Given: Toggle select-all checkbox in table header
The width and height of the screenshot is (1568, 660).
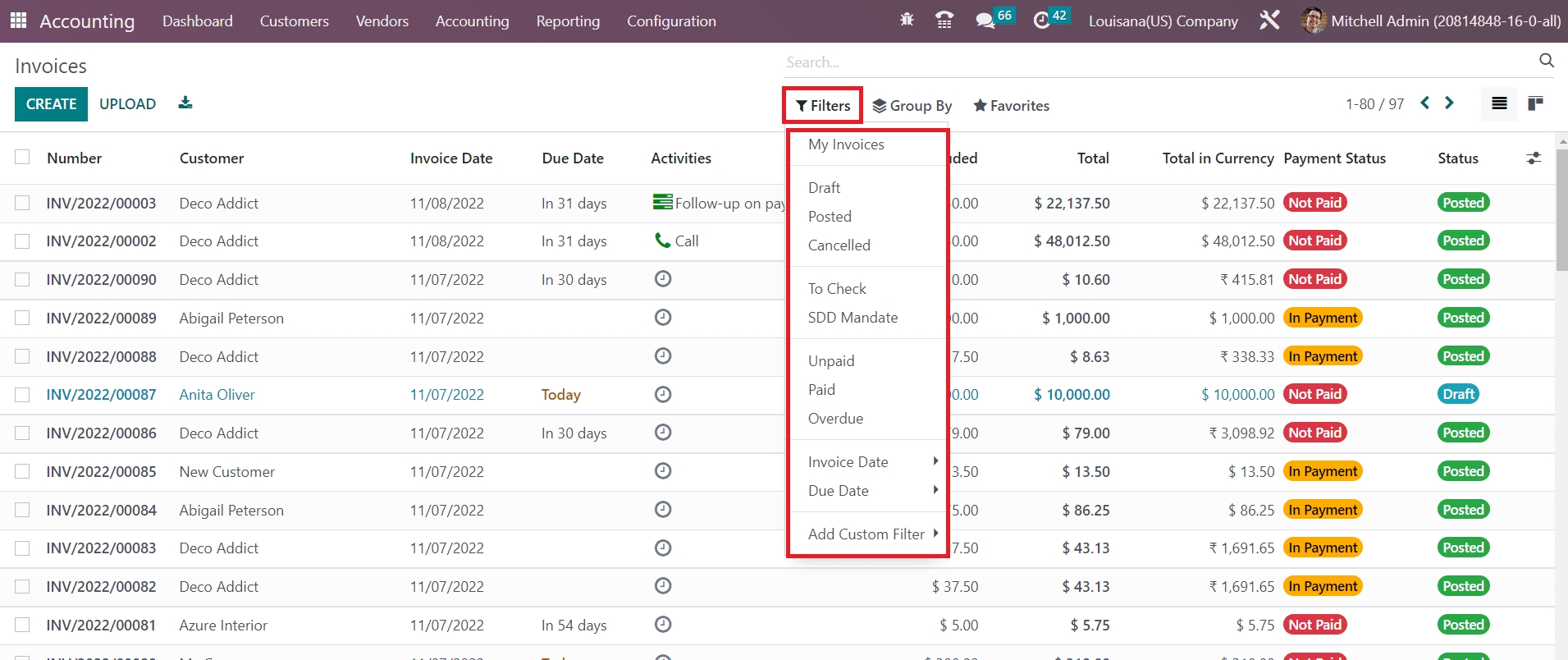Looking at the screenshot, I should tap(22, 158).
